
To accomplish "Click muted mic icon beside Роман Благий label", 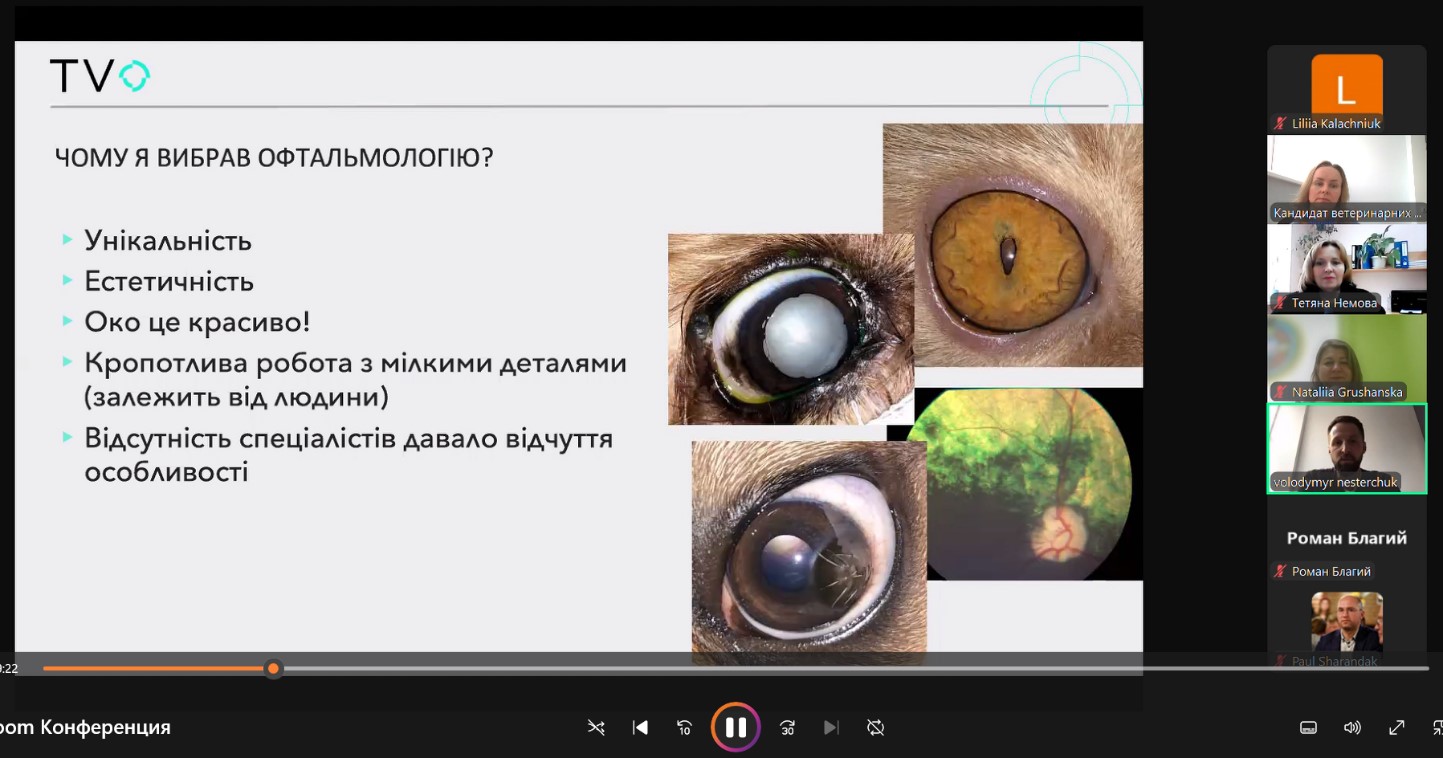I will [1279, 571].
